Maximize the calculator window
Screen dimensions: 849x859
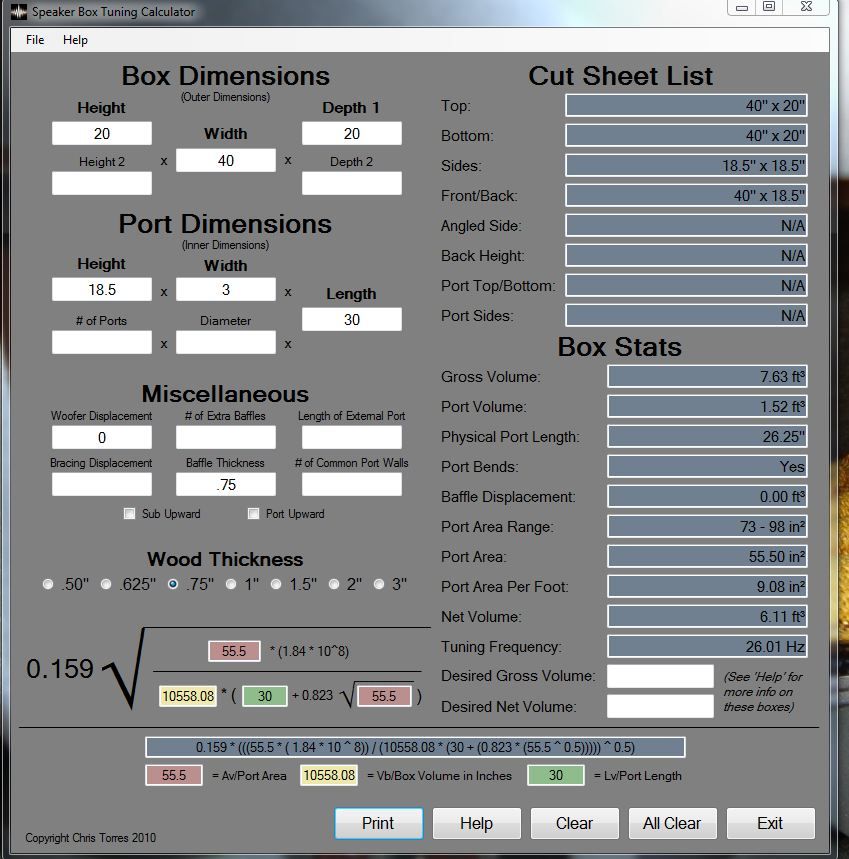click(769, 7)
